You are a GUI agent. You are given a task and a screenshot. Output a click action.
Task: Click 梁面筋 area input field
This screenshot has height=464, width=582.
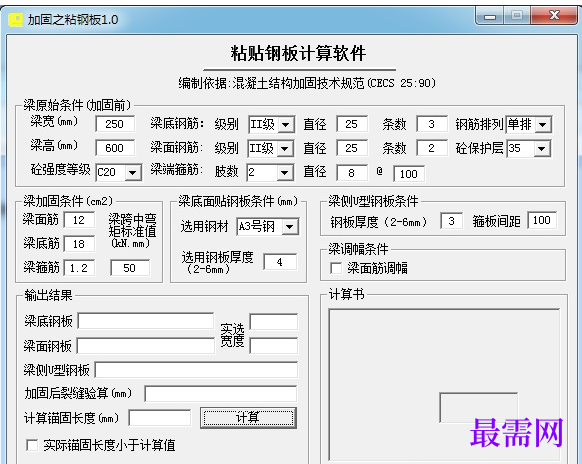click(79, 220)
